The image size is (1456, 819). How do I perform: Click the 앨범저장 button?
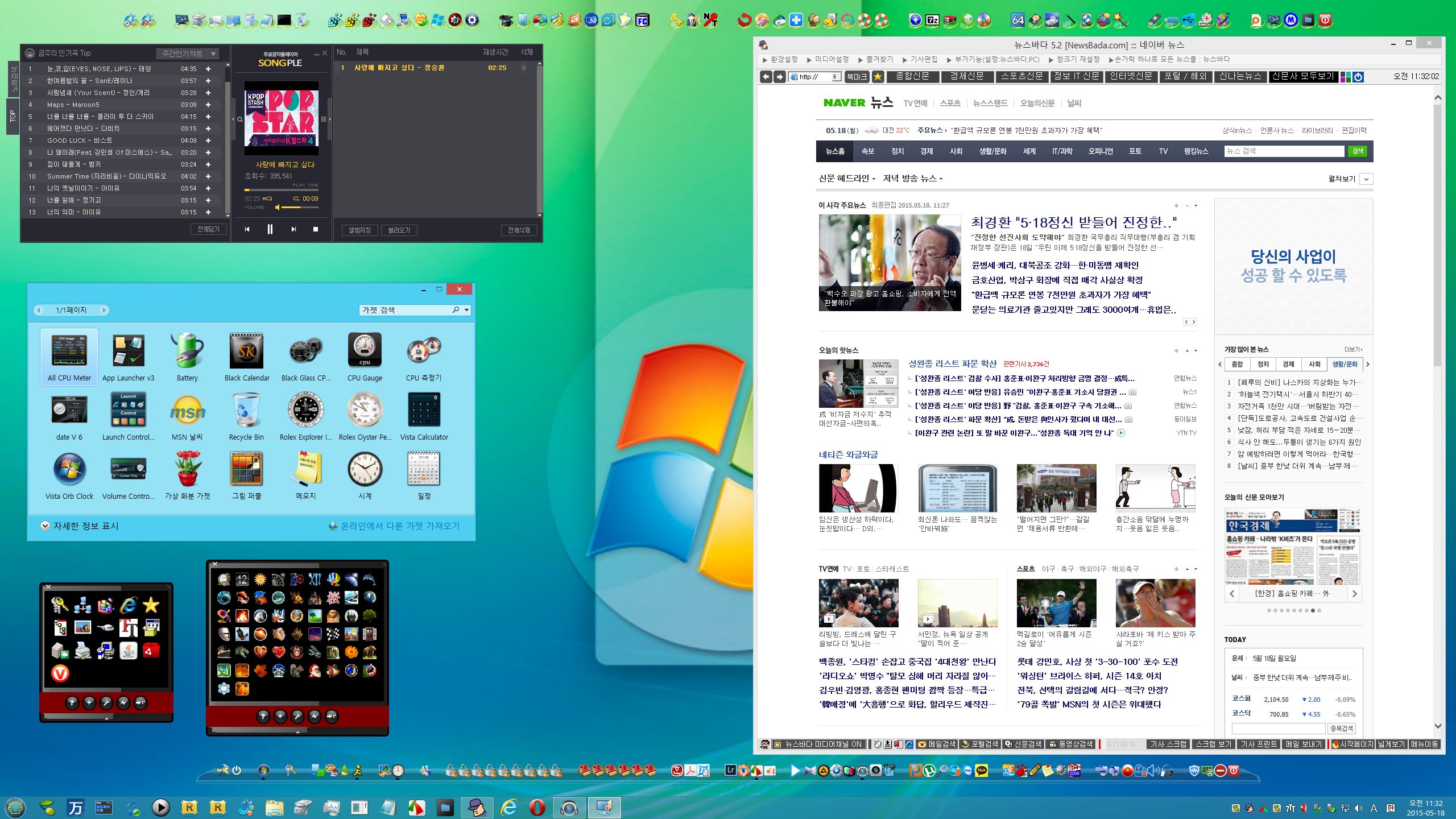click(359, 230)
